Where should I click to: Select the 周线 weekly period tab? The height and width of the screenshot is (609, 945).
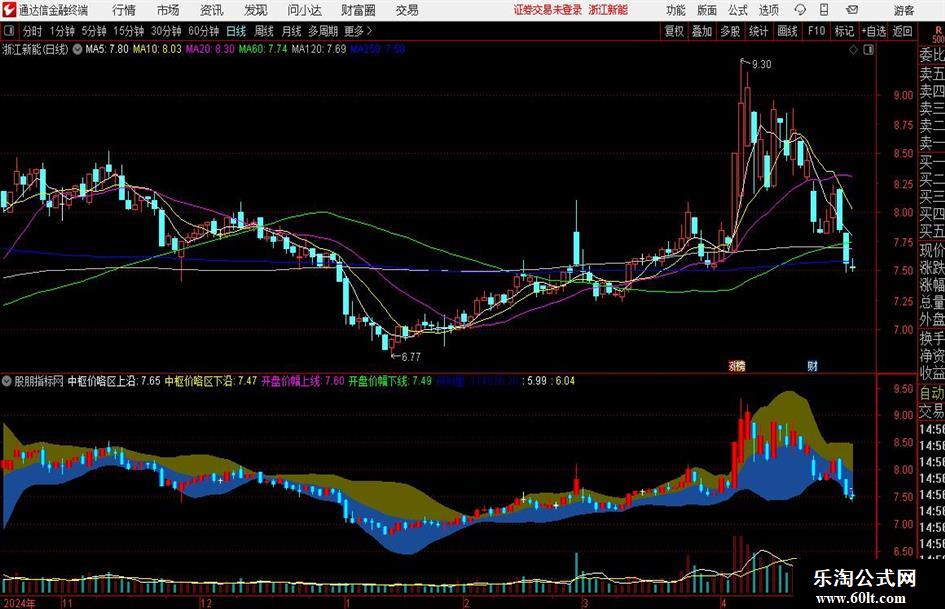263,31
